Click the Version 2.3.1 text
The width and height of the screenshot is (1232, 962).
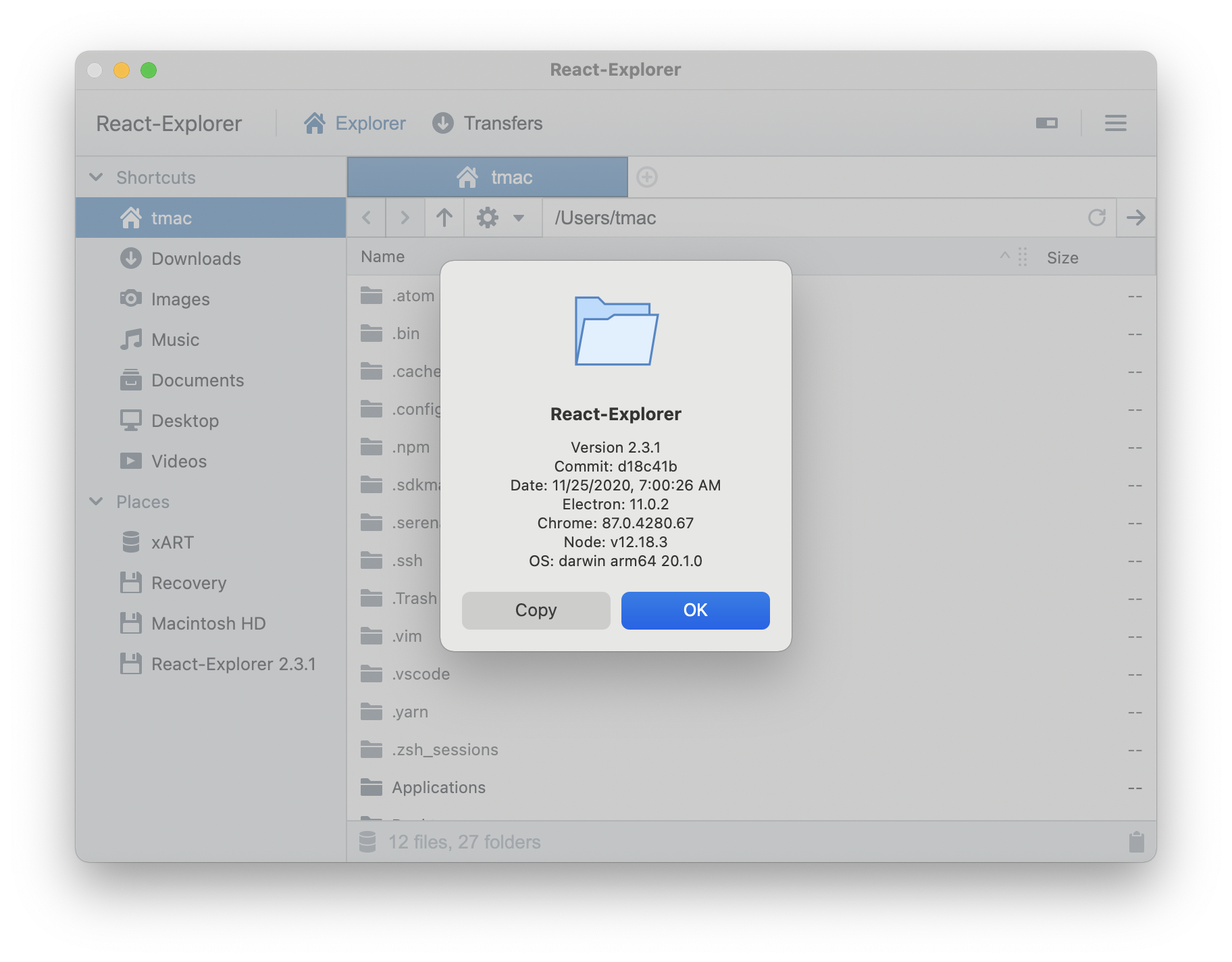(x=616, y=447)
